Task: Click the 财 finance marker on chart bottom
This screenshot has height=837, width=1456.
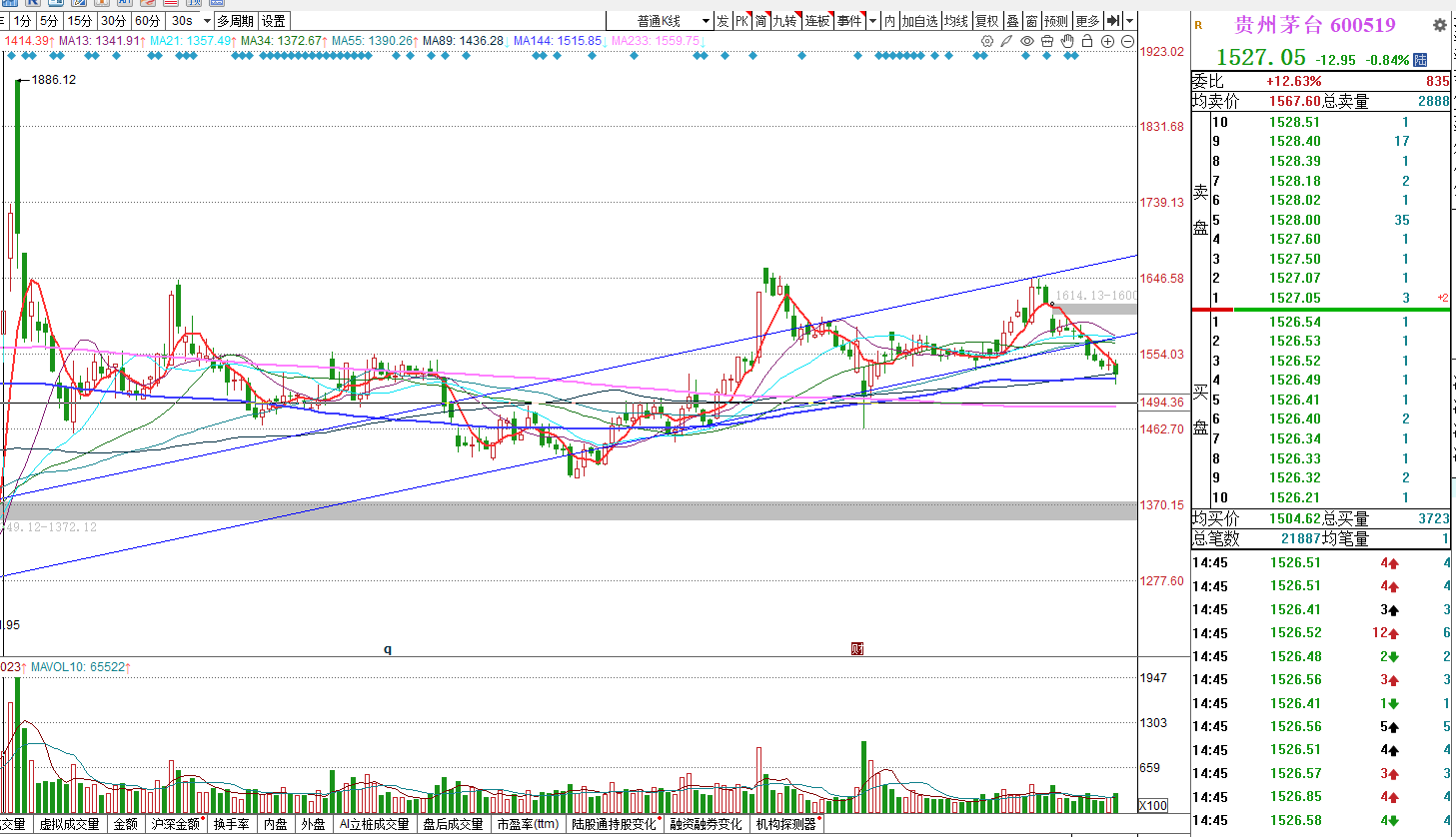Action: [x=856, y=648]
